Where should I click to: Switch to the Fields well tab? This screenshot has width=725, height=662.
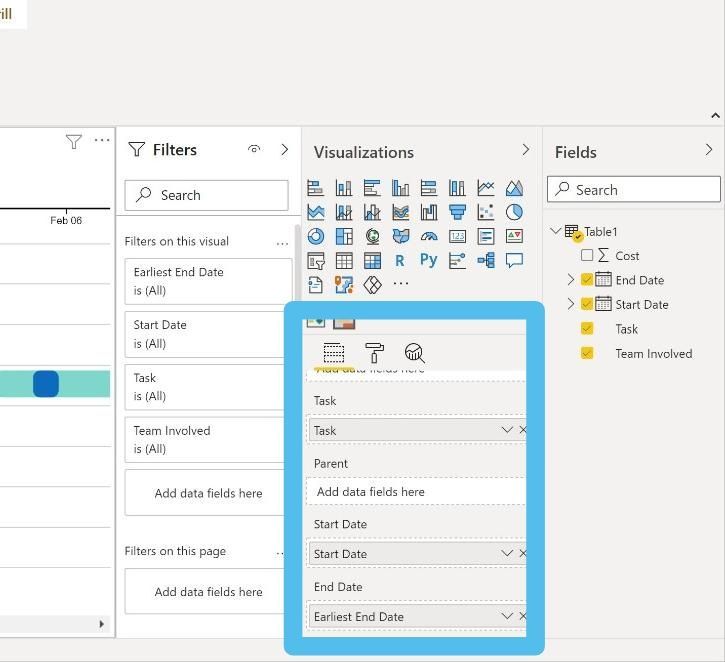(x=334, y=353)
